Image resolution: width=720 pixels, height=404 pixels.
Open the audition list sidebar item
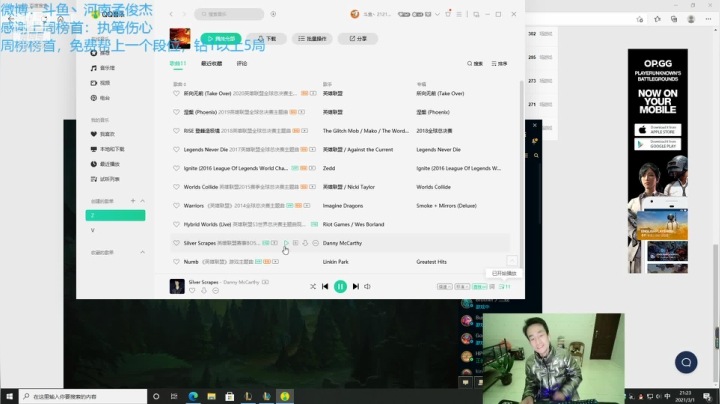105,179
